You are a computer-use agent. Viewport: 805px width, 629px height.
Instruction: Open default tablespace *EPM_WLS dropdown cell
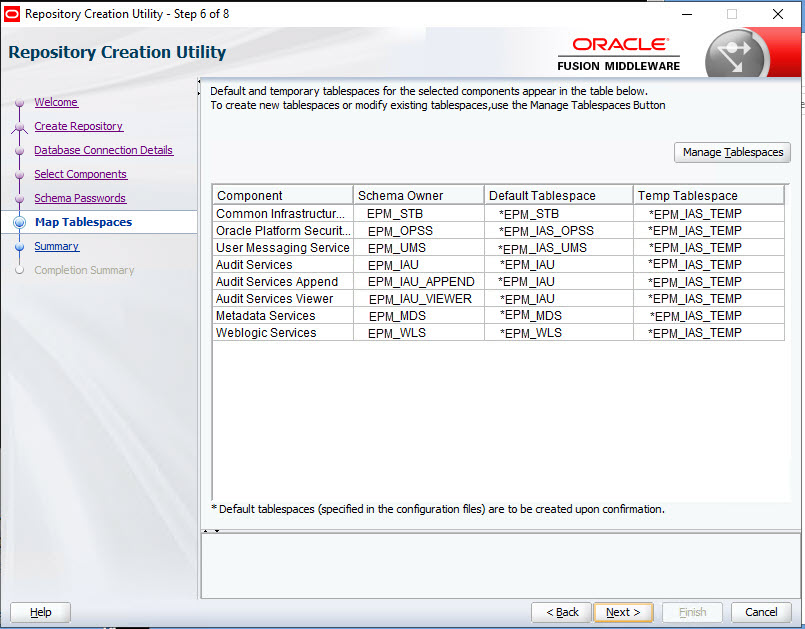(x=559, y=332)
